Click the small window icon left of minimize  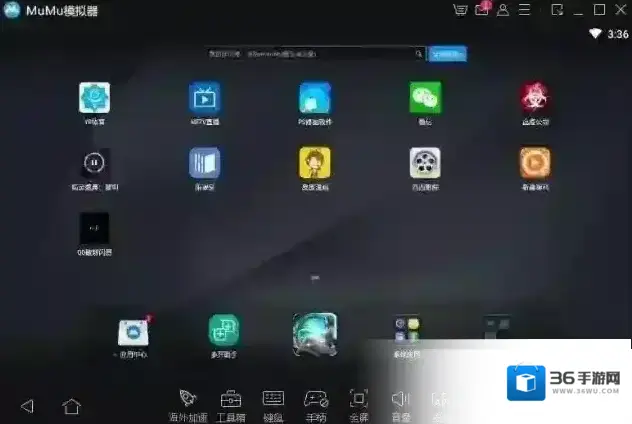click(557, 10)
